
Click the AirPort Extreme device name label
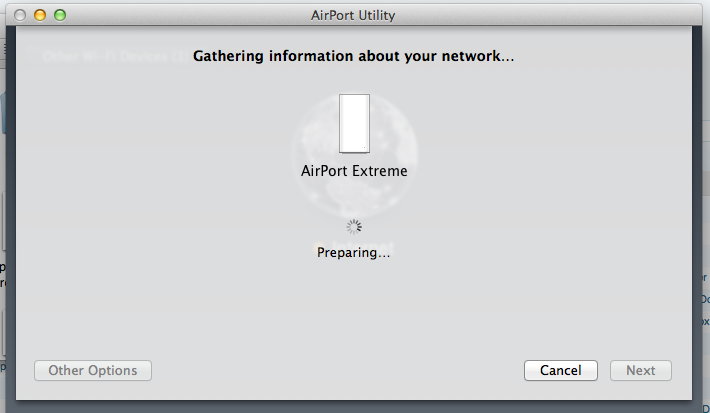pyautogui.click(x=354, y=171)
